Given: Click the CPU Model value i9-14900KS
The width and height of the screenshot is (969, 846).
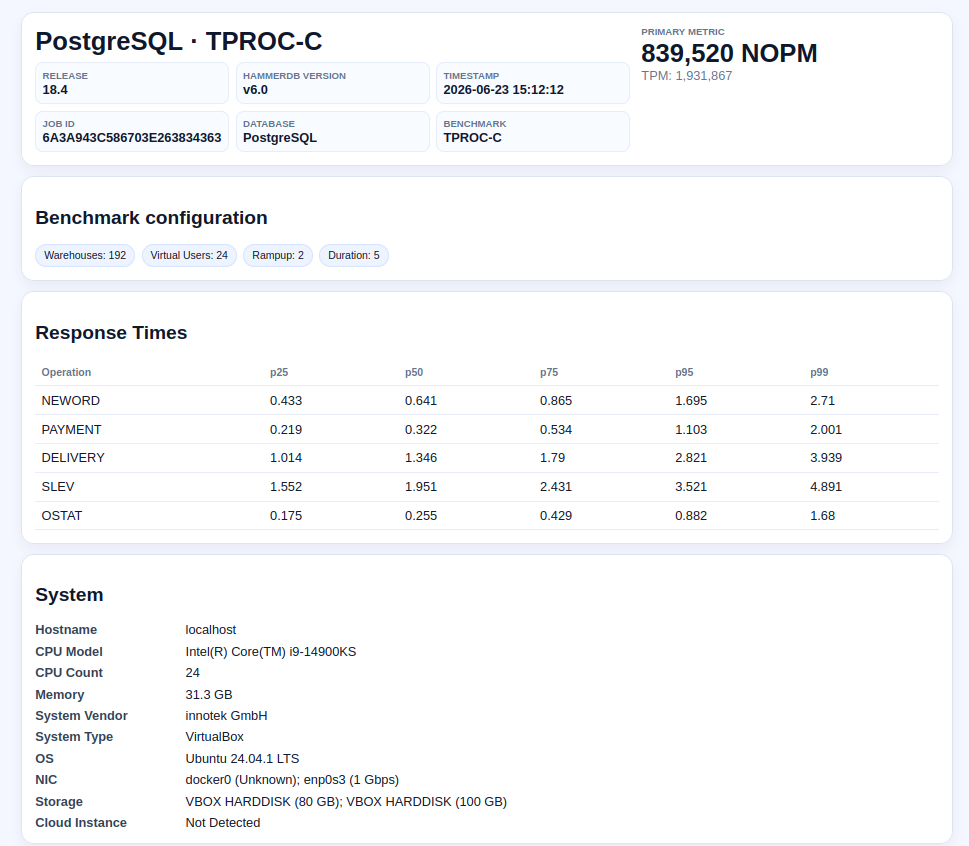Looking at the screenshot, I should pos(271,651).
